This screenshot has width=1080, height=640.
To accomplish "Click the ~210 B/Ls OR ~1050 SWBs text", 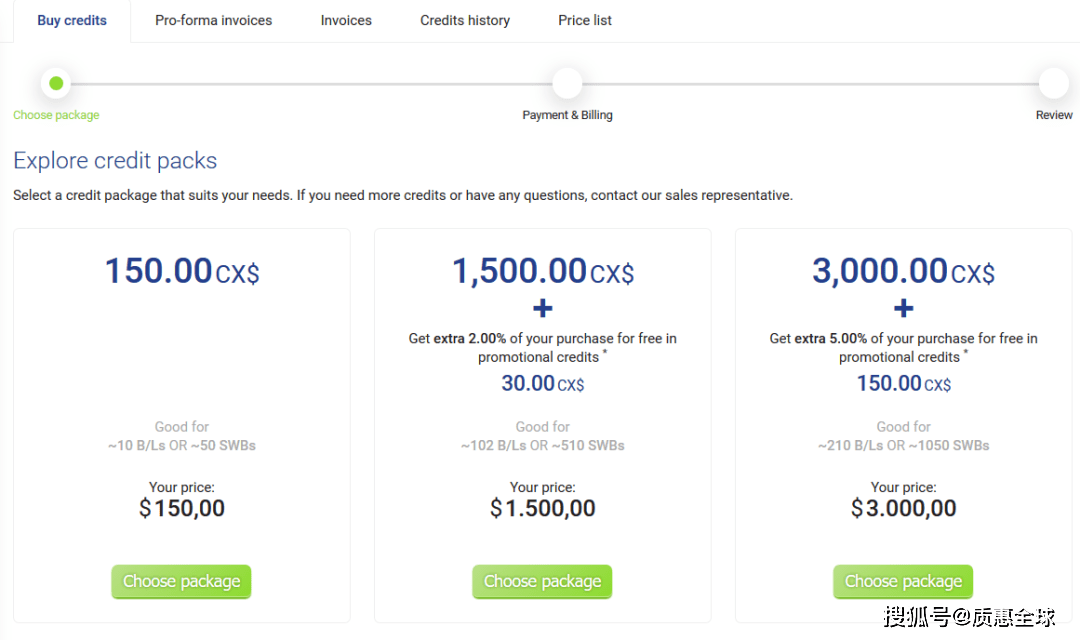I will coord(903,445).
